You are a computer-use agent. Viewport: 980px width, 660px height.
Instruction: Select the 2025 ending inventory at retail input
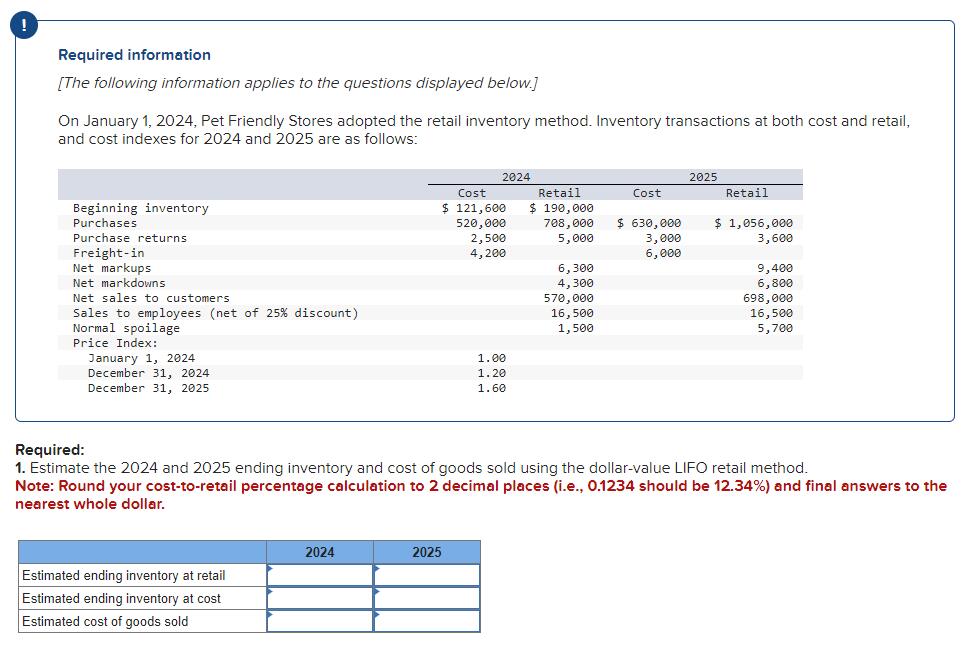pos(425,574)
